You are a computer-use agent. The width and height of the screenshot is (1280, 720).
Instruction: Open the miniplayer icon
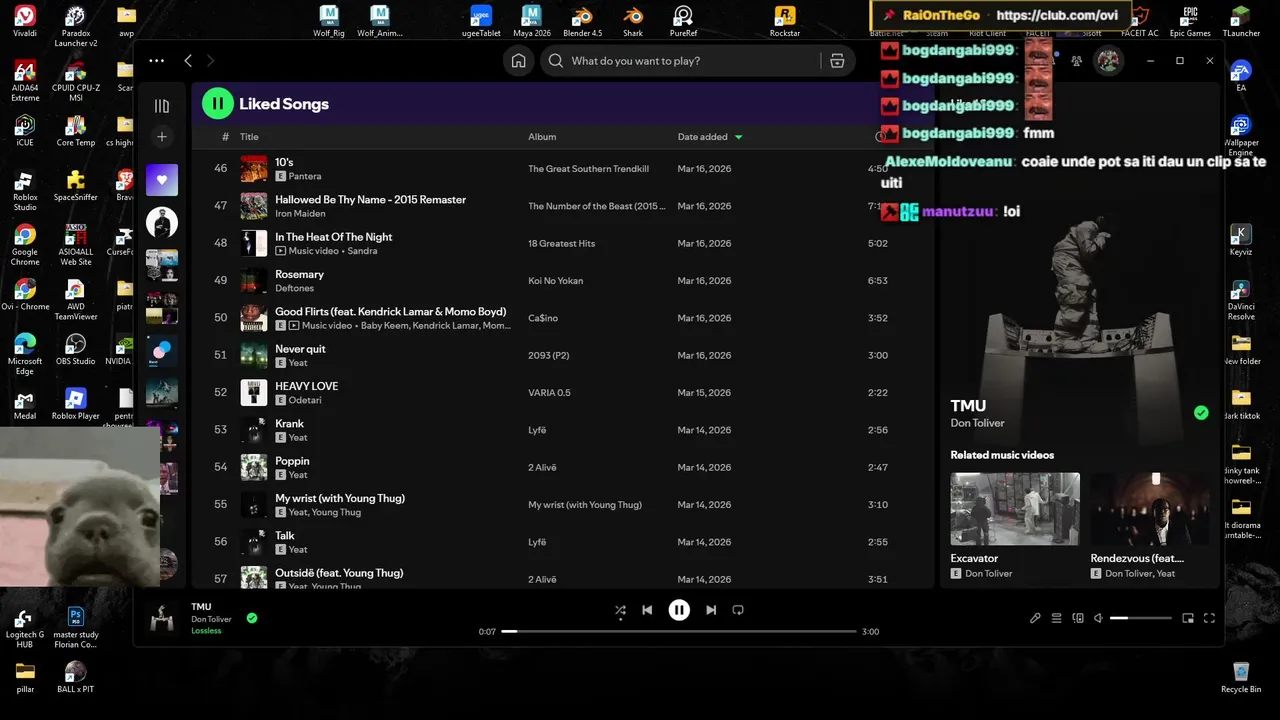coord(1188,618)
